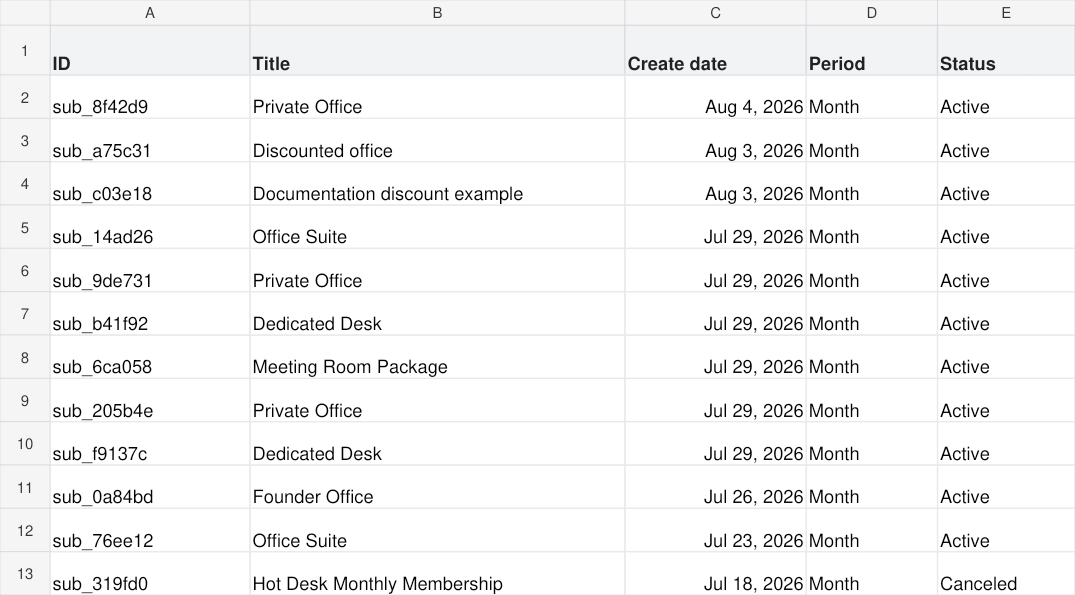Click the 'Create date' header cell
This screenshot has width=1075, height=595.
(715, 51)
